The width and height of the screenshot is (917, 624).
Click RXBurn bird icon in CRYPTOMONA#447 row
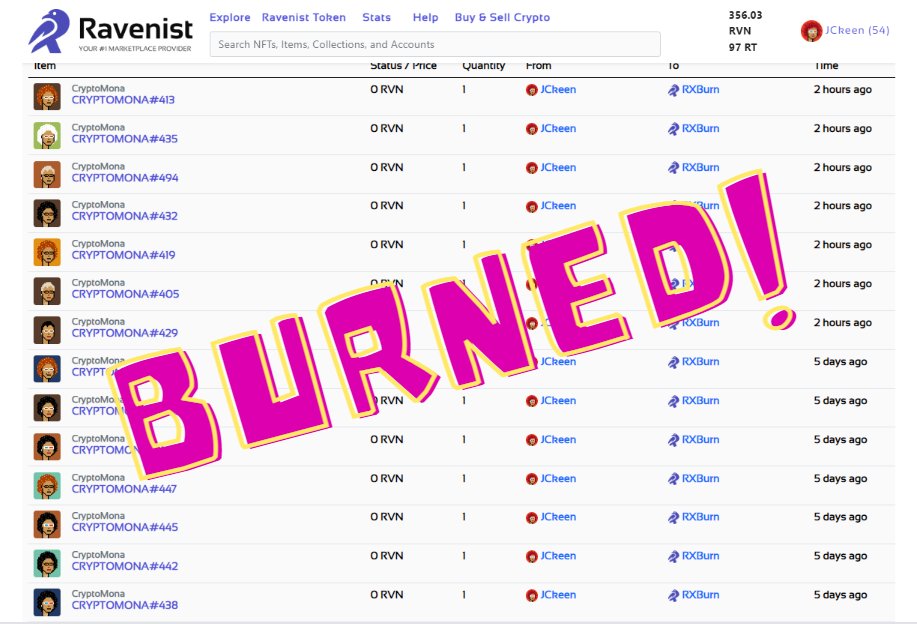pyautogui.click(x=674, y=479)
